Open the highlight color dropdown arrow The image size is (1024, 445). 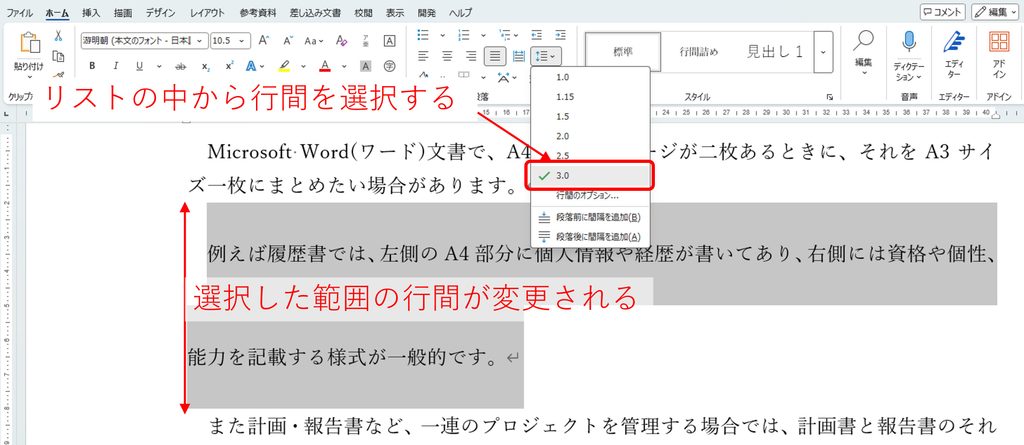pyautogui.click(x=303, y=66)
